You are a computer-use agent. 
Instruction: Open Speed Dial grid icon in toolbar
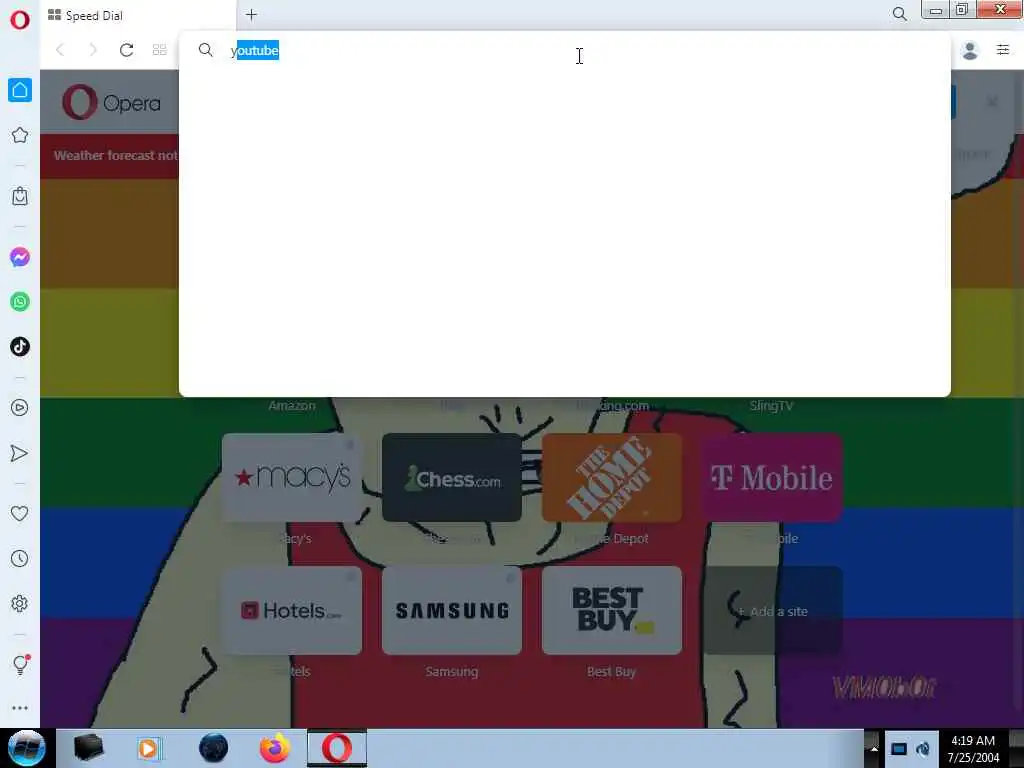click(x=159, y=50)
